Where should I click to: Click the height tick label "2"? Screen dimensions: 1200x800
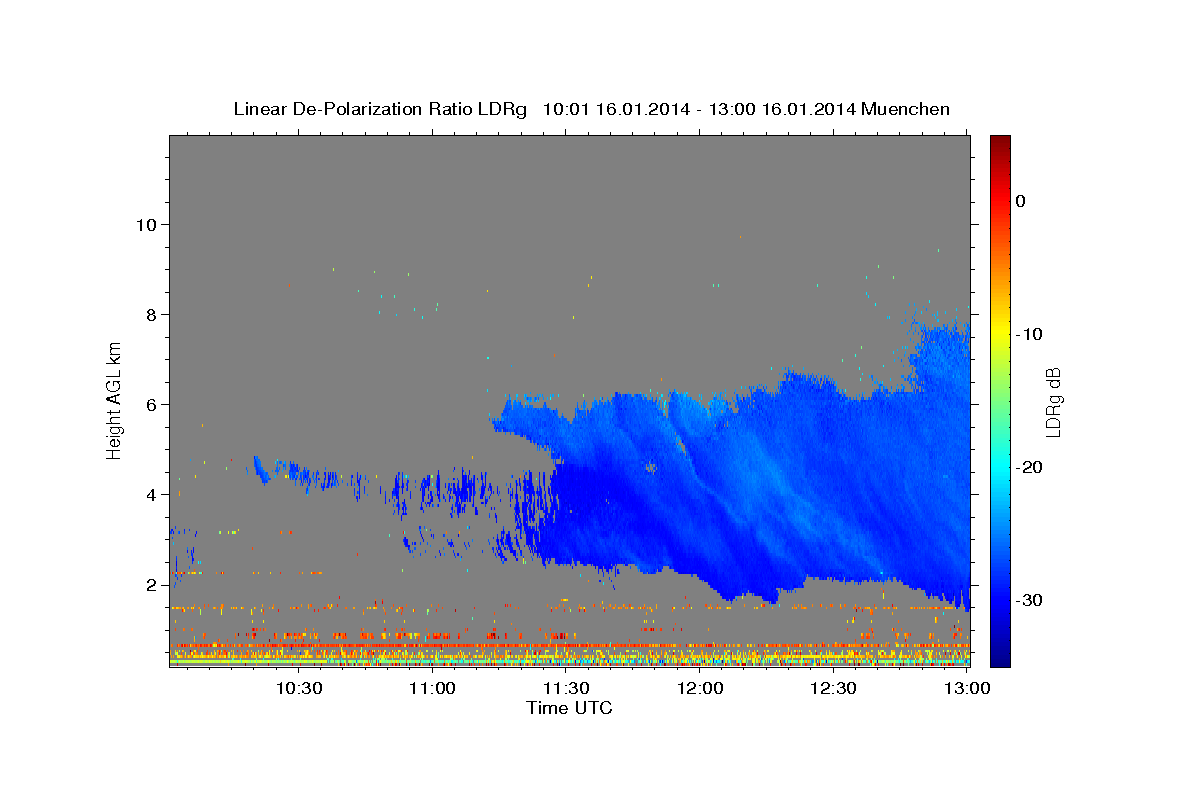tap(153, 585)
